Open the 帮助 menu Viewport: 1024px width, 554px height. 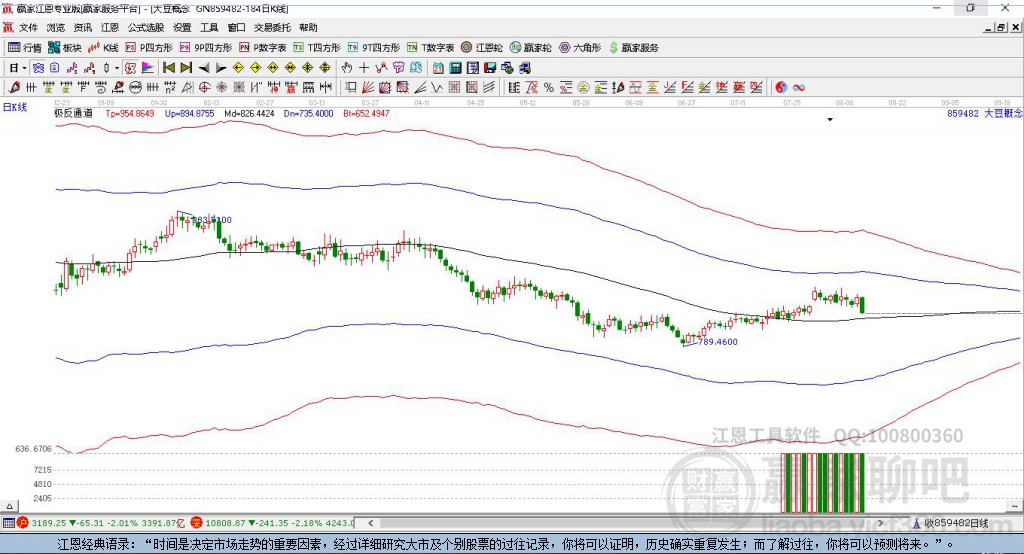pos(308,27)
